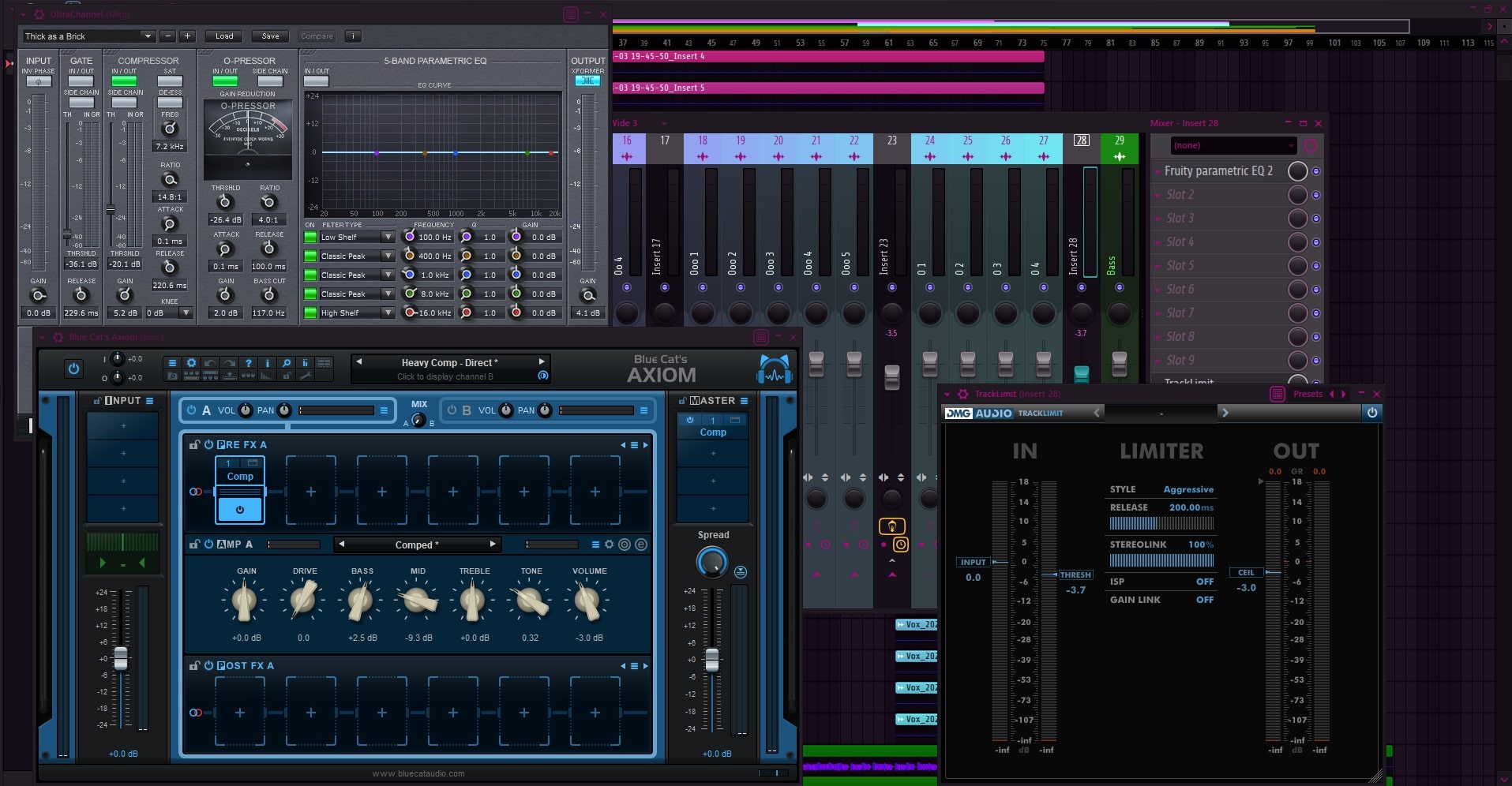Click the UltraChannel Save button
This screenshot has height=786, width=1512.
pos(270,36)
